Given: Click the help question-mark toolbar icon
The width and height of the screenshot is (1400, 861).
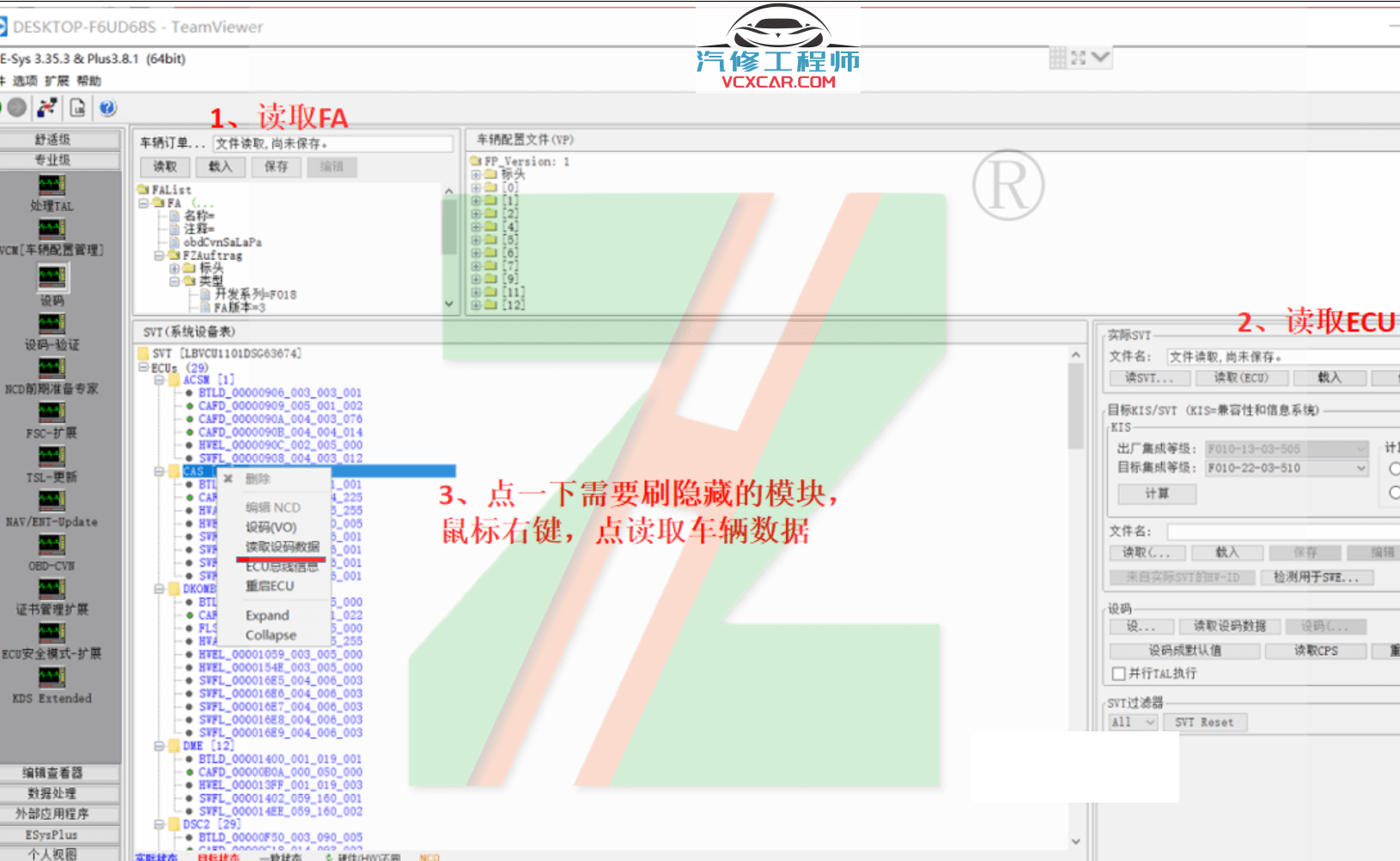Looking at the screenshot, I should (x=105, y=107).
